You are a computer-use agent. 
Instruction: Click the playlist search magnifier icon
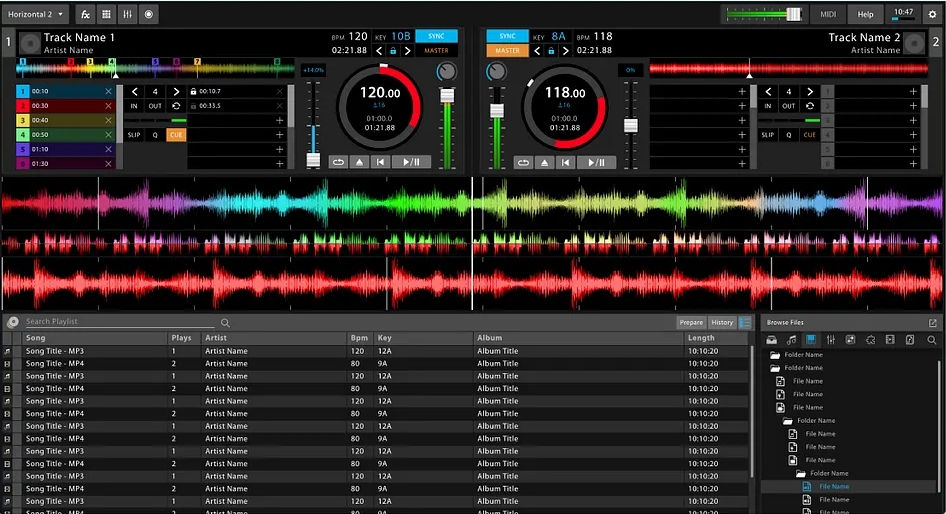tap(225, 323)
